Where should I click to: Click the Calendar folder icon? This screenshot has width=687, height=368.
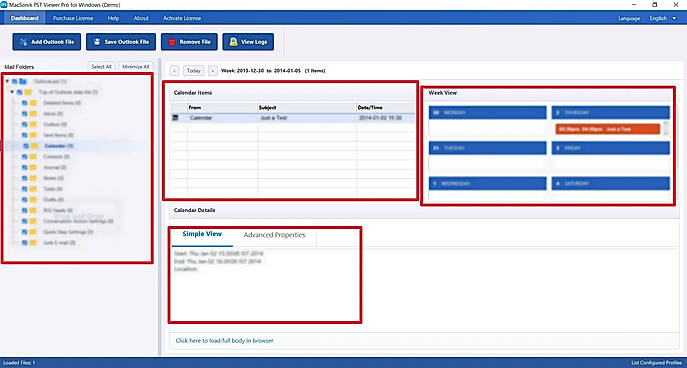pyautogui.click(x=34, y=146)
